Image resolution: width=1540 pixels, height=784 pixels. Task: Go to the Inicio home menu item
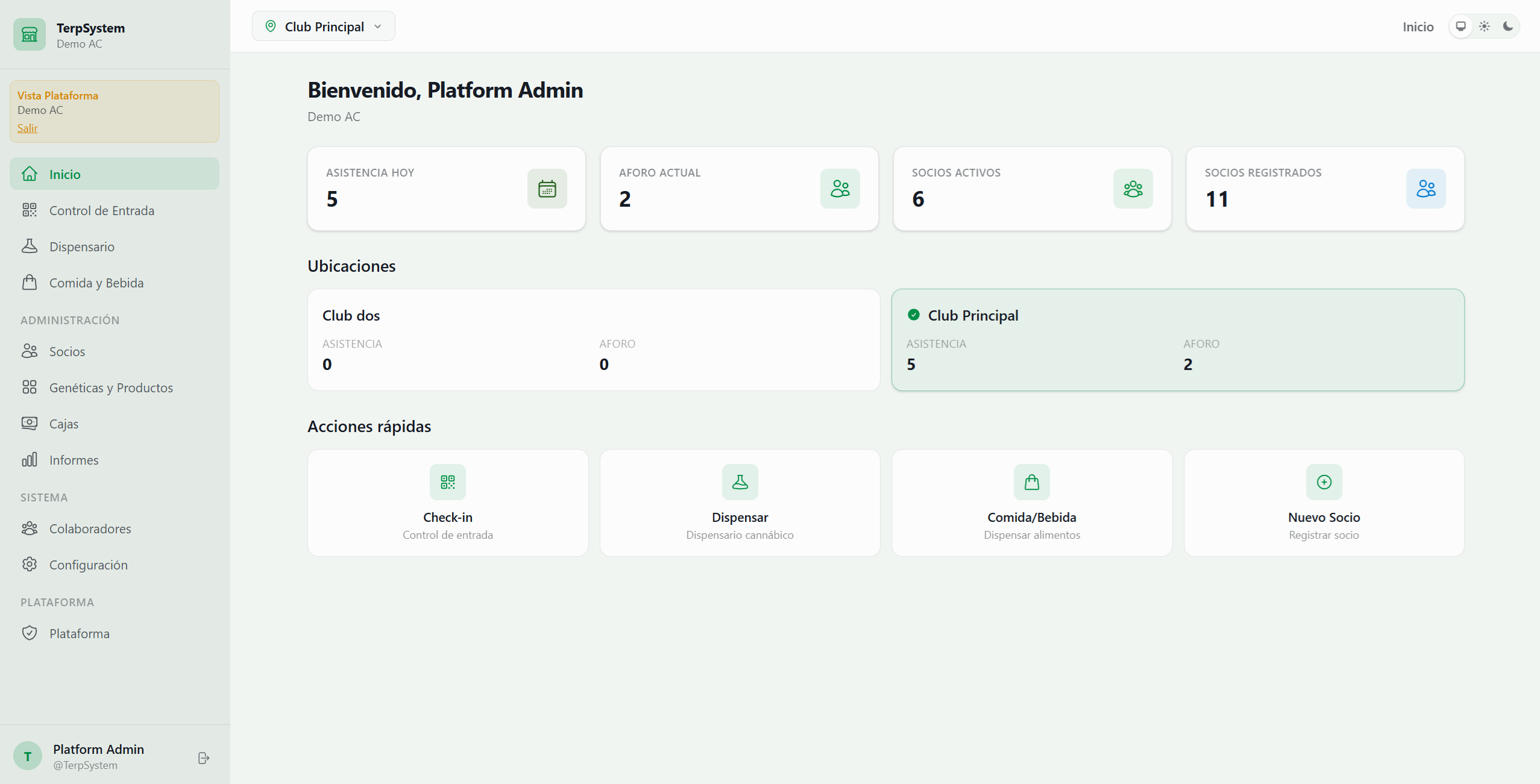[64, 174]
